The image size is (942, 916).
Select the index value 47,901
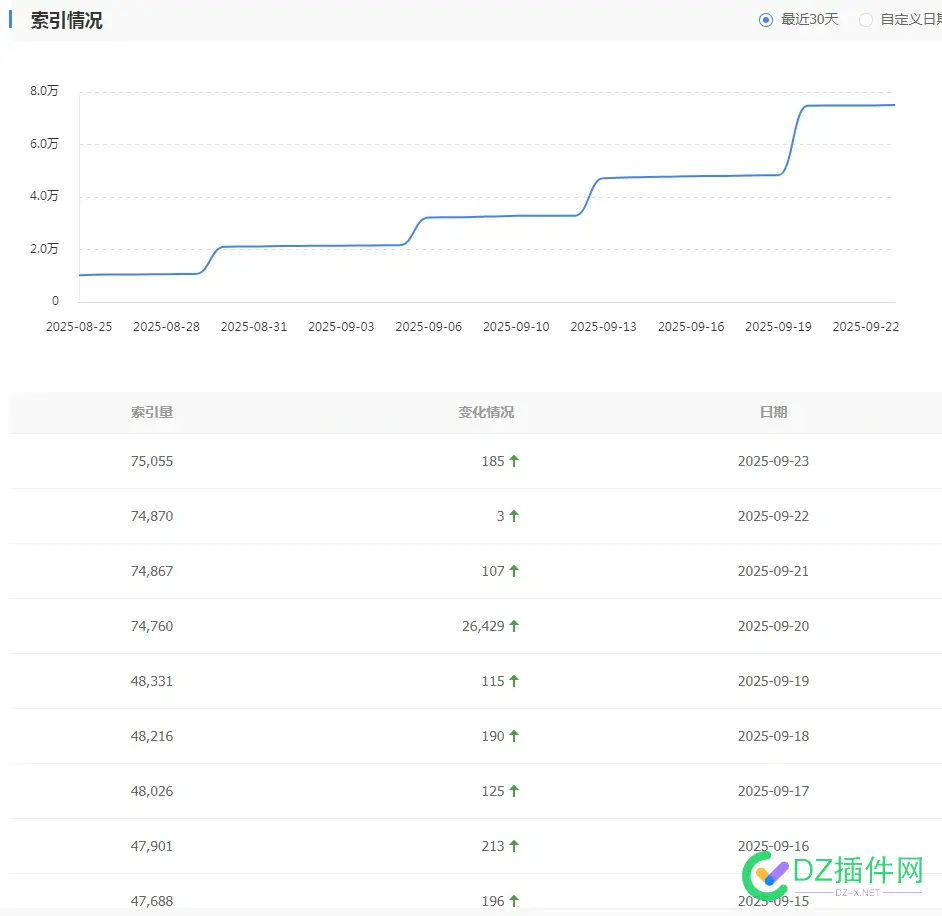click(x=152, y=846)
